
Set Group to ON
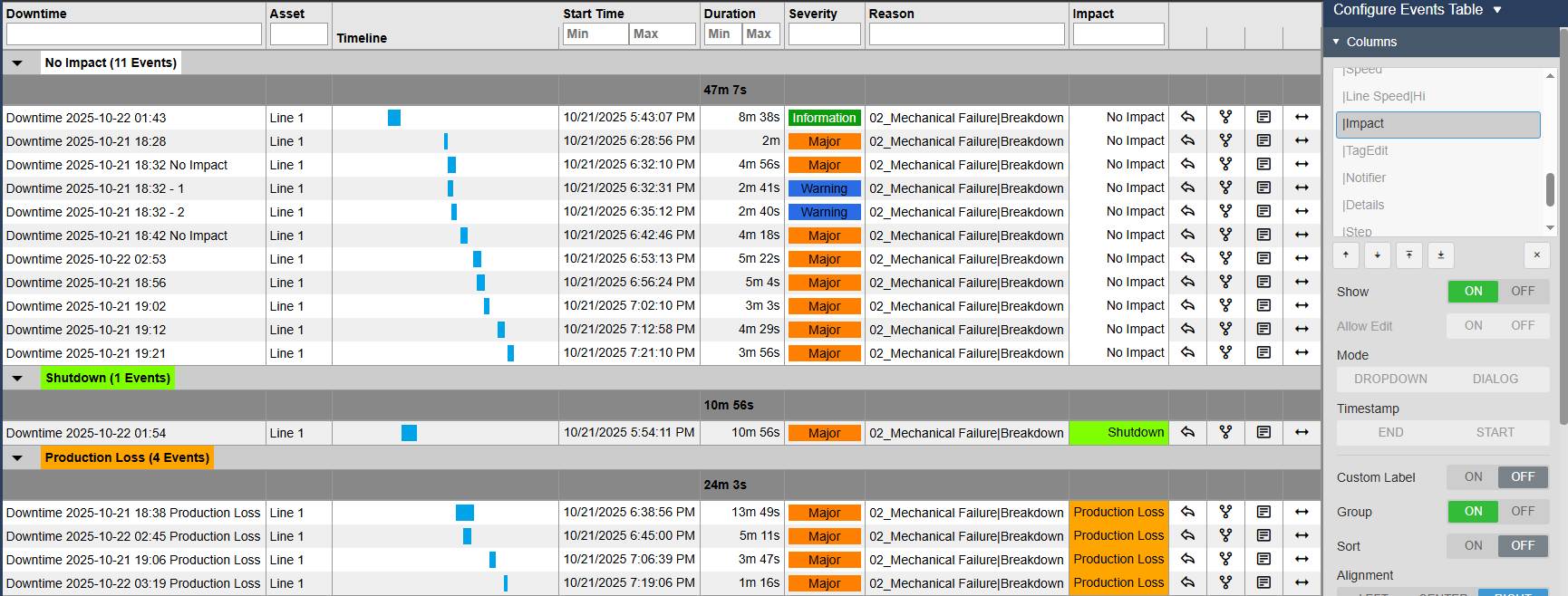(1474, 512)
